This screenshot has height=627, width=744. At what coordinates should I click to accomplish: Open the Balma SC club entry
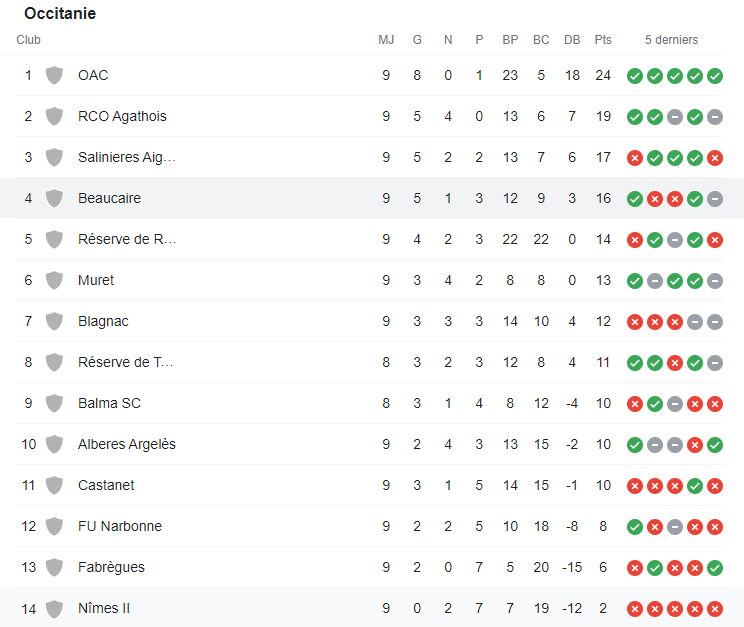[370, 403]
